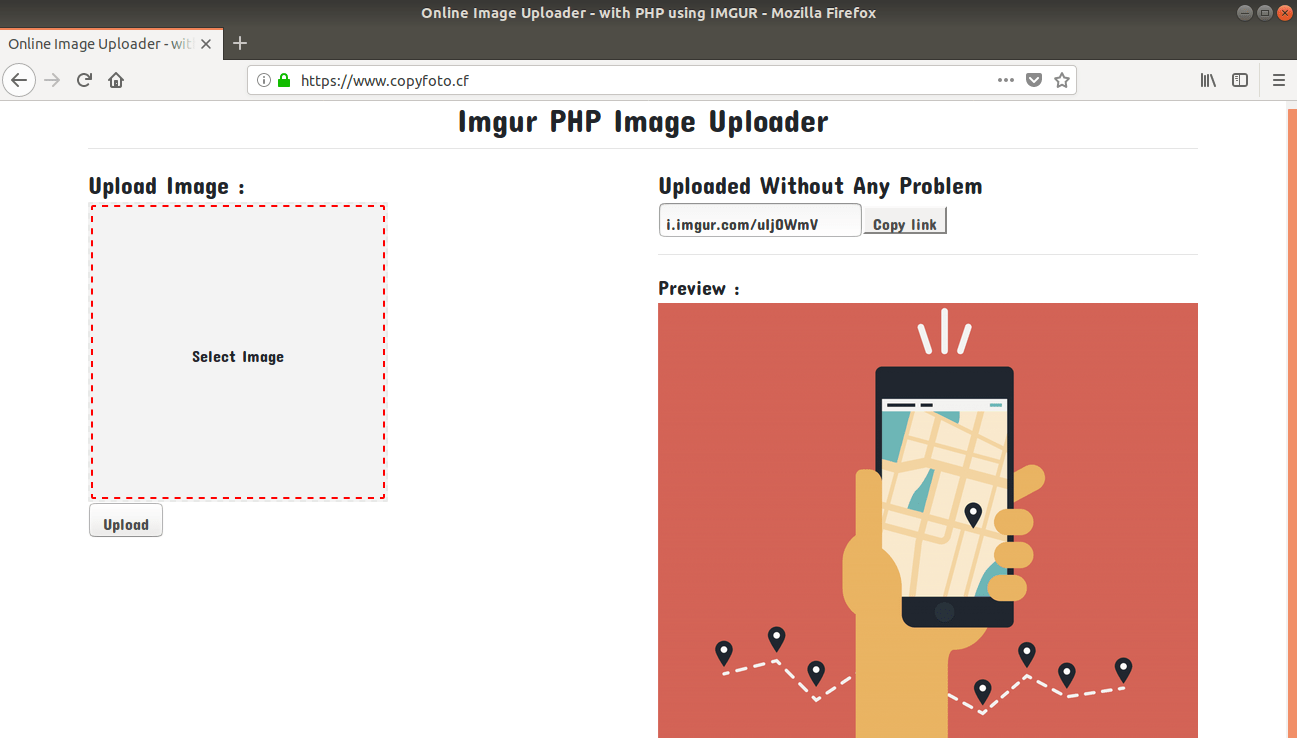Close the Online Image Uploader tab

pos(207,44)
